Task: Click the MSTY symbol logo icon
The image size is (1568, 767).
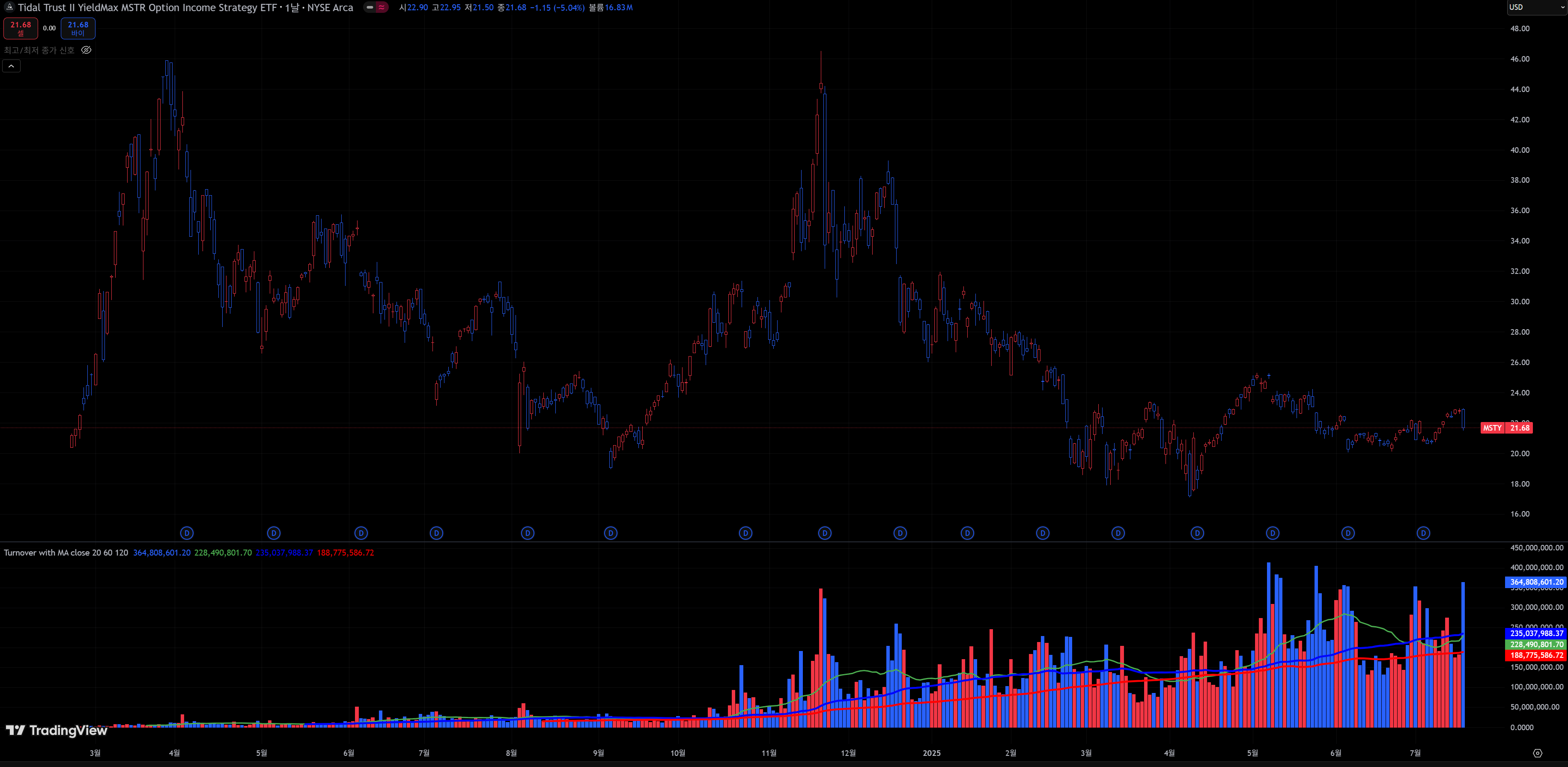Action: tap(9, 7)
